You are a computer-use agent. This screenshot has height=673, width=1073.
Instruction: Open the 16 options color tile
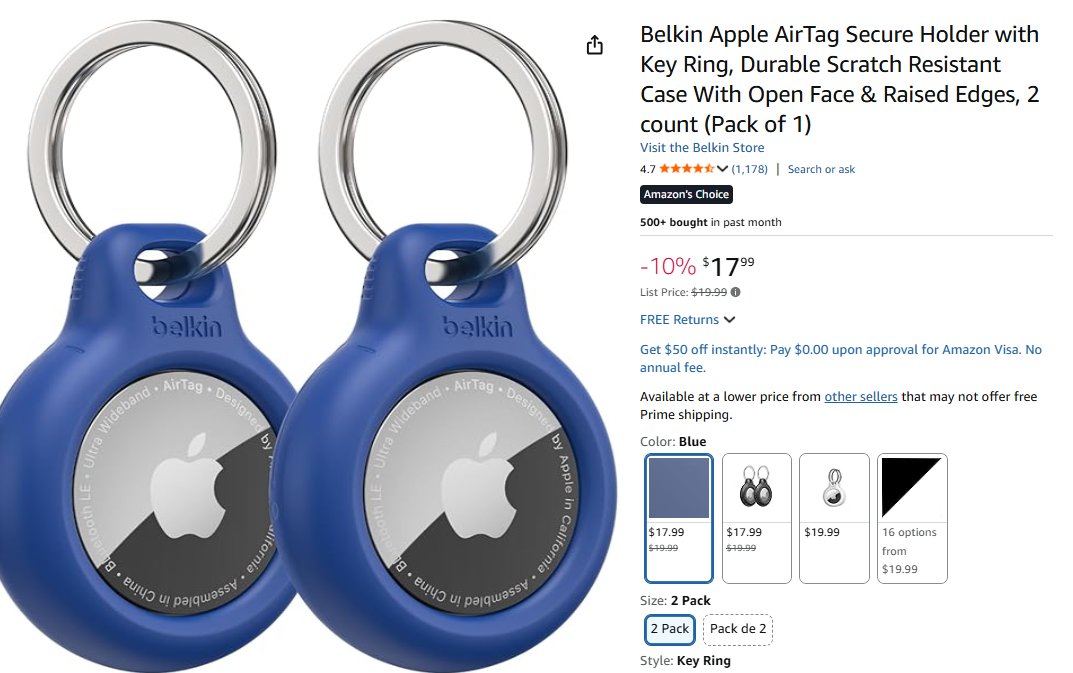click(912, 518)
